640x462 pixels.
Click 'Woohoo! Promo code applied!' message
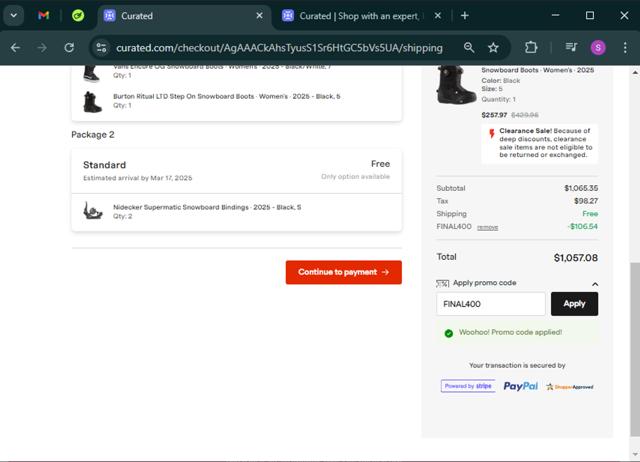pos(510,332)
